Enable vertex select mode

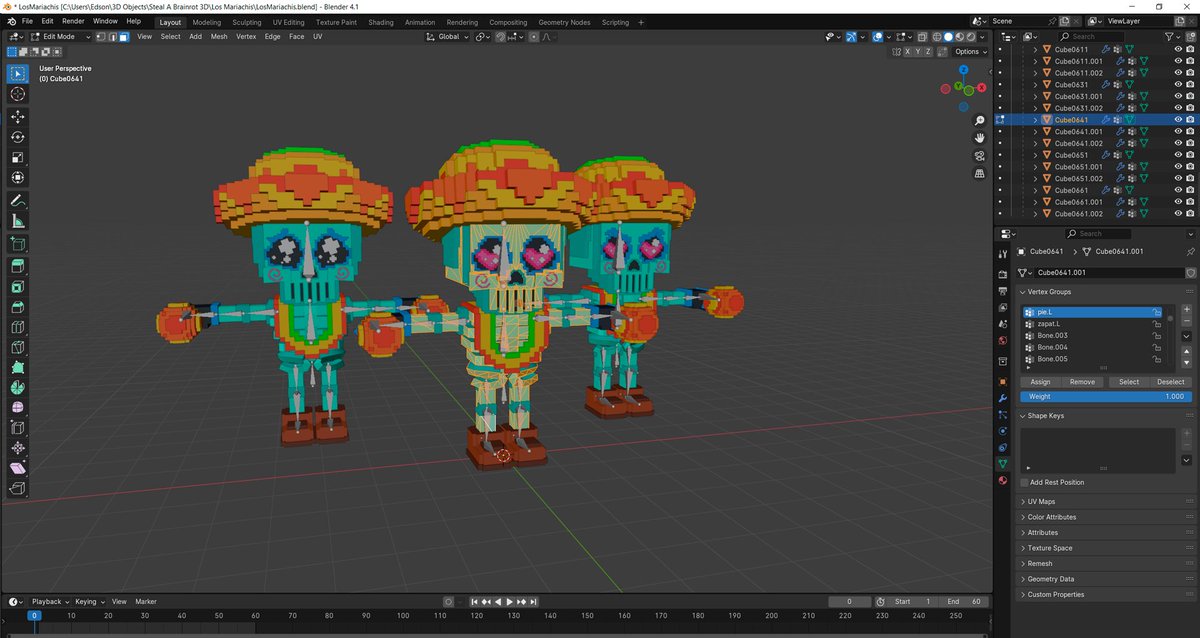coord(101,37)
